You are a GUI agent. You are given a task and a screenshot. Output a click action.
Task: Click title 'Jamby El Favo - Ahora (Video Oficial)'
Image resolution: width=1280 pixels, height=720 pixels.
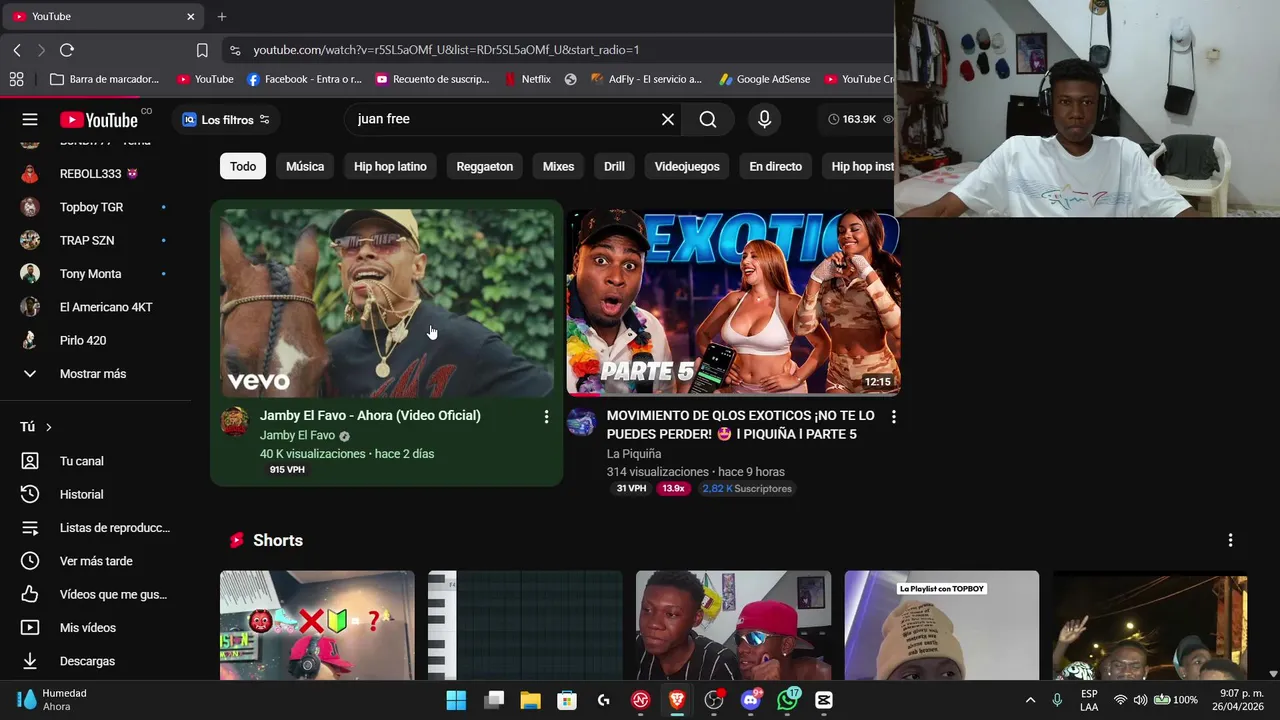coord(370,415)
